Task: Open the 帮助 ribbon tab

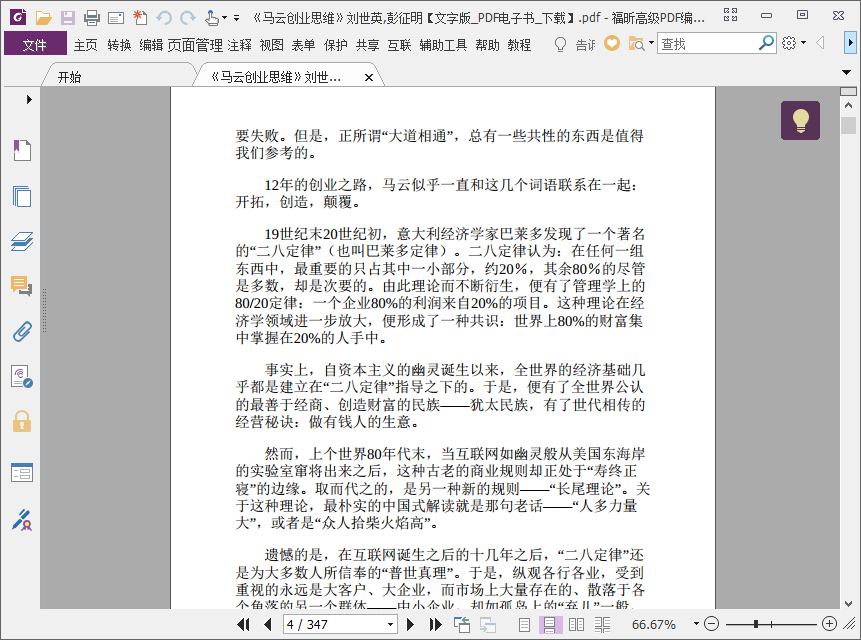Action: point(488,44)
